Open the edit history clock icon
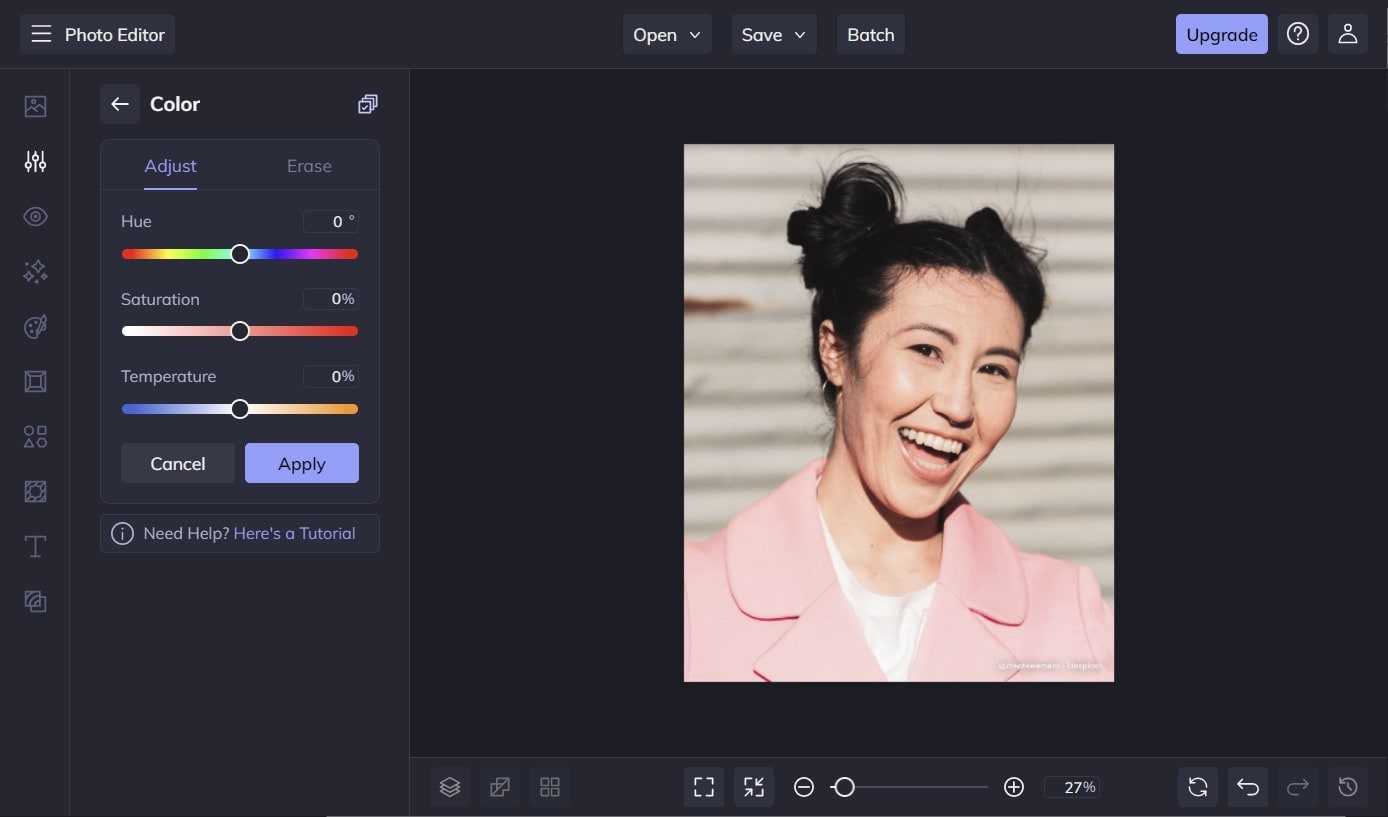Screen dimensions: 1388x817 coord(1347,787)
